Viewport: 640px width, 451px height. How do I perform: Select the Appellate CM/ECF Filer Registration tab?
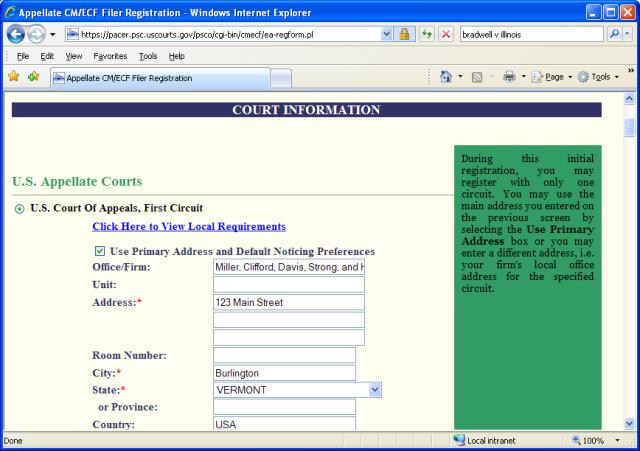coord(158,77)
